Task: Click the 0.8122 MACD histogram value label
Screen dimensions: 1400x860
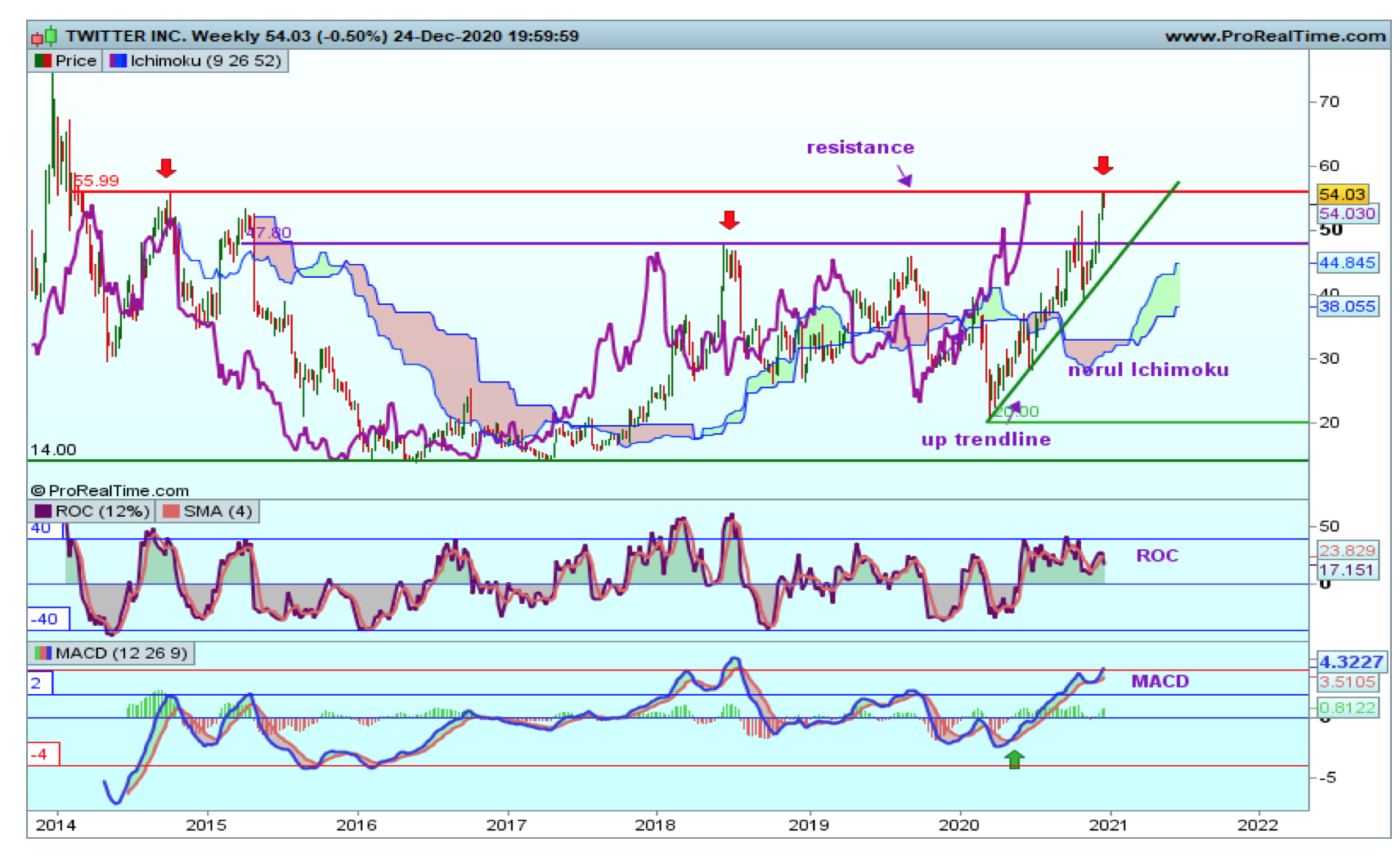Action: coord(1348,707)
